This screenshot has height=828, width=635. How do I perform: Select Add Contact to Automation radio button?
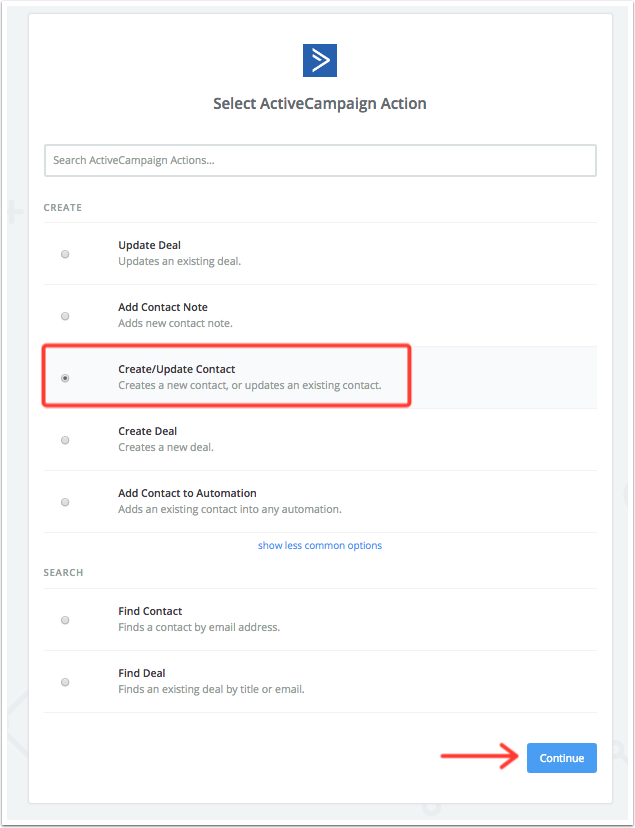(x=65, y=502)
